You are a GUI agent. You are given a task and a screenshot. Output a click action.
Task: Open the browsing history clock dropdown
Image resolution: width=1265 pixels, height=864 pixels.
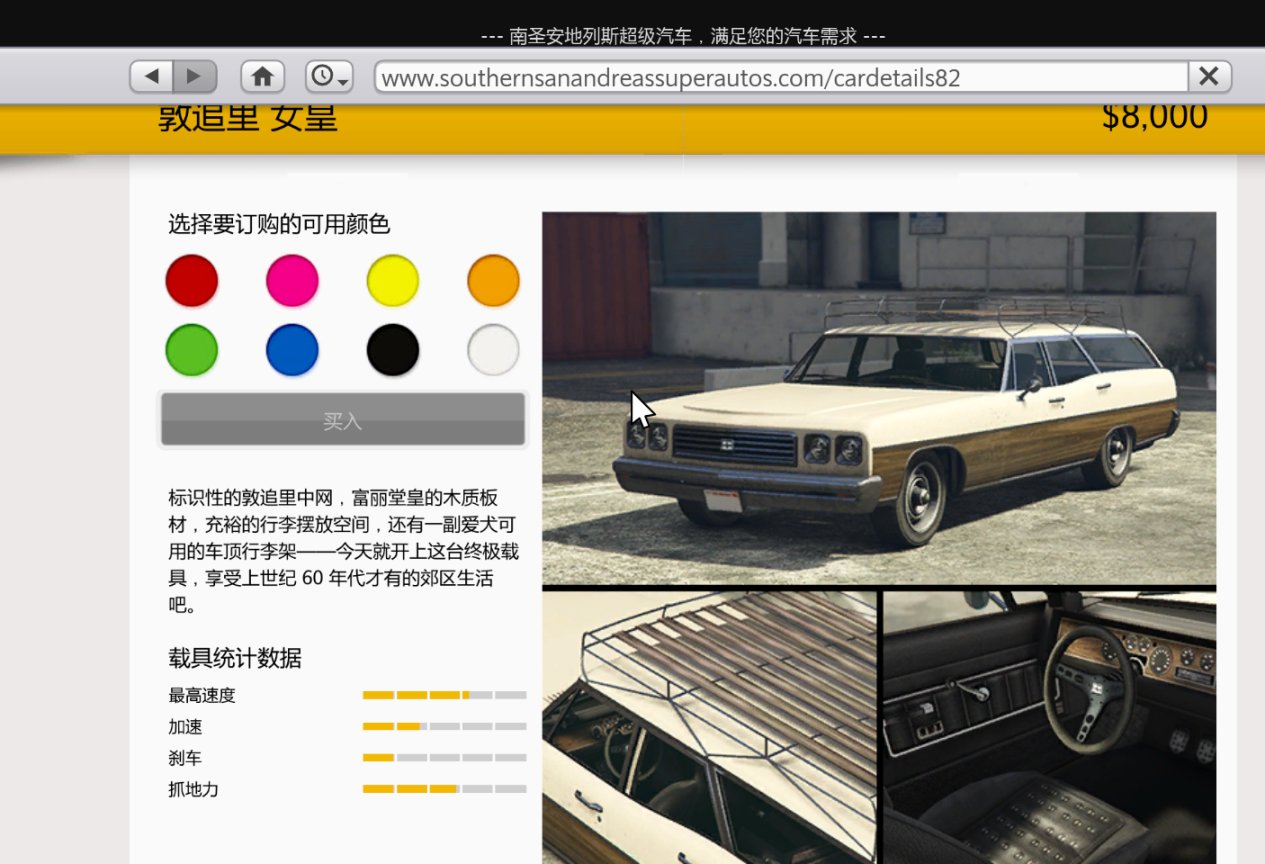tap(329, 76)
